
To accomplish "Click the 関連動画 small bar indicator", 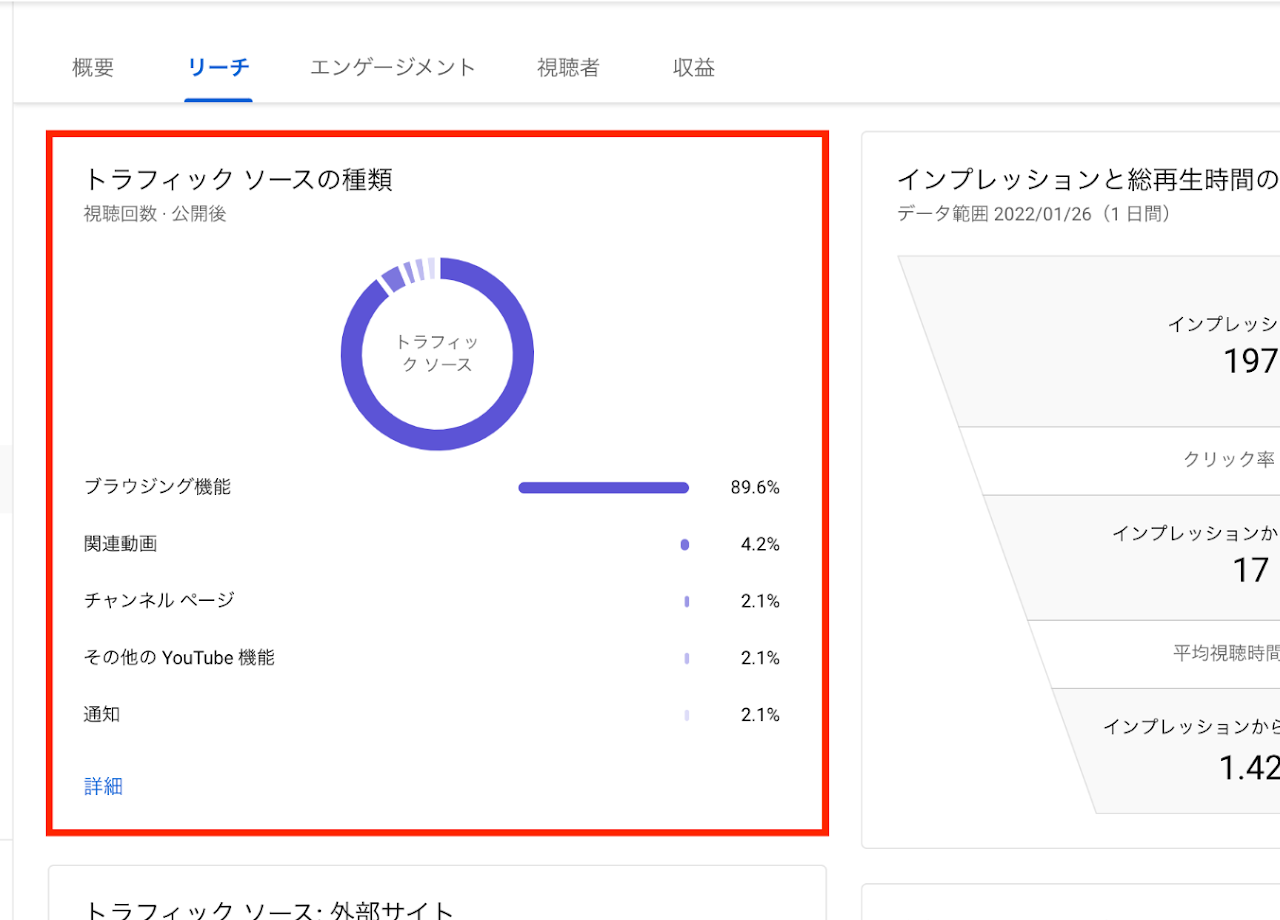I will 685,545.
